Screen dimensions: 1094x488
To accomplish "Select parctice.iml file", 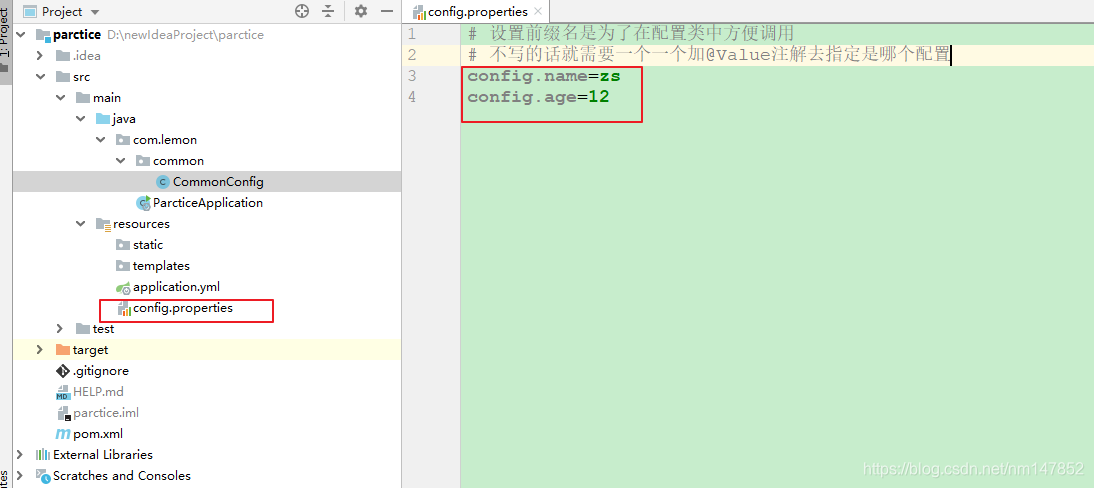I will (x=106, y=413).
